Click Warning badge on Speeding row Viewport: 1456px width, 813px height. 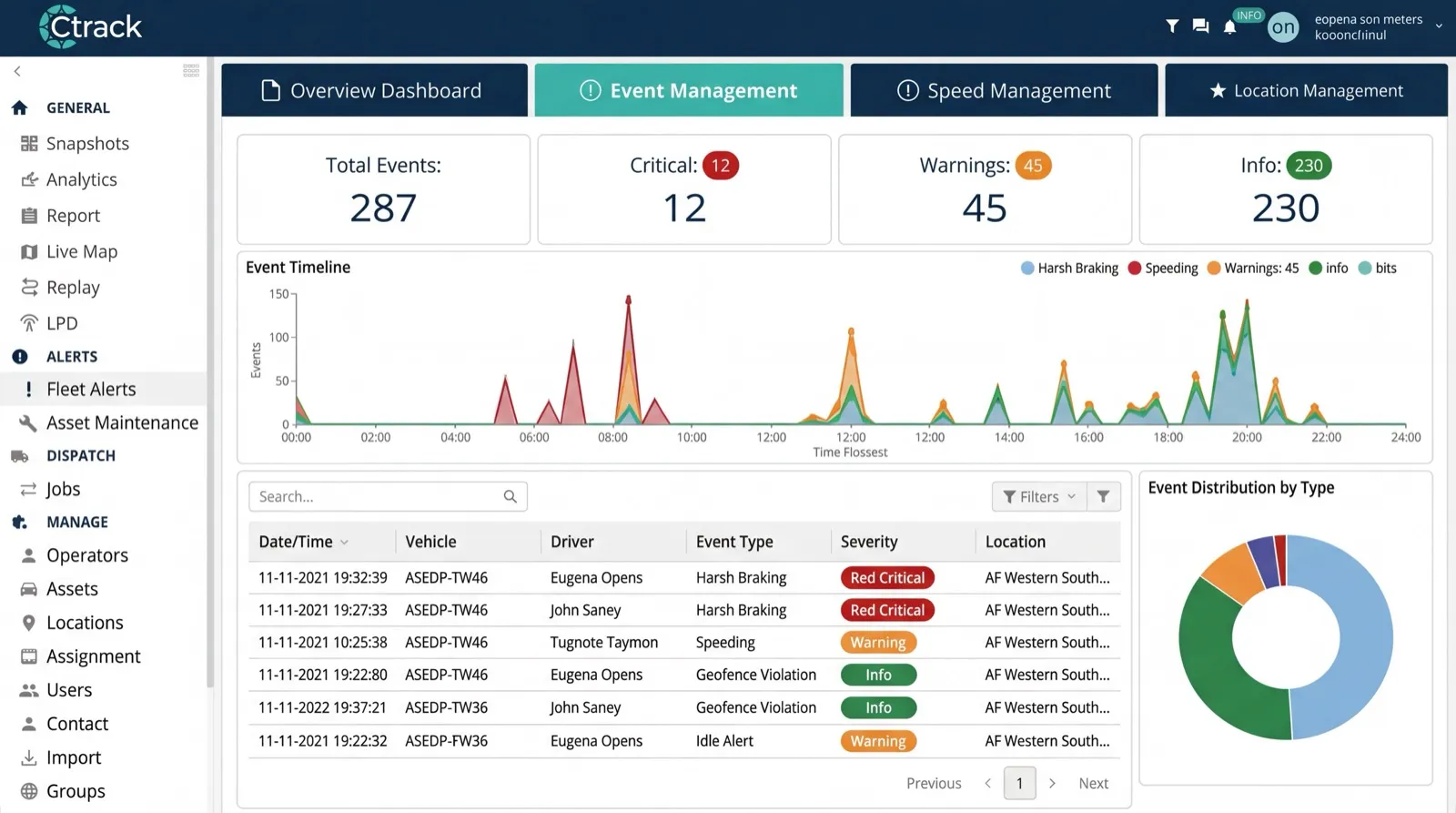pos(878,642)
